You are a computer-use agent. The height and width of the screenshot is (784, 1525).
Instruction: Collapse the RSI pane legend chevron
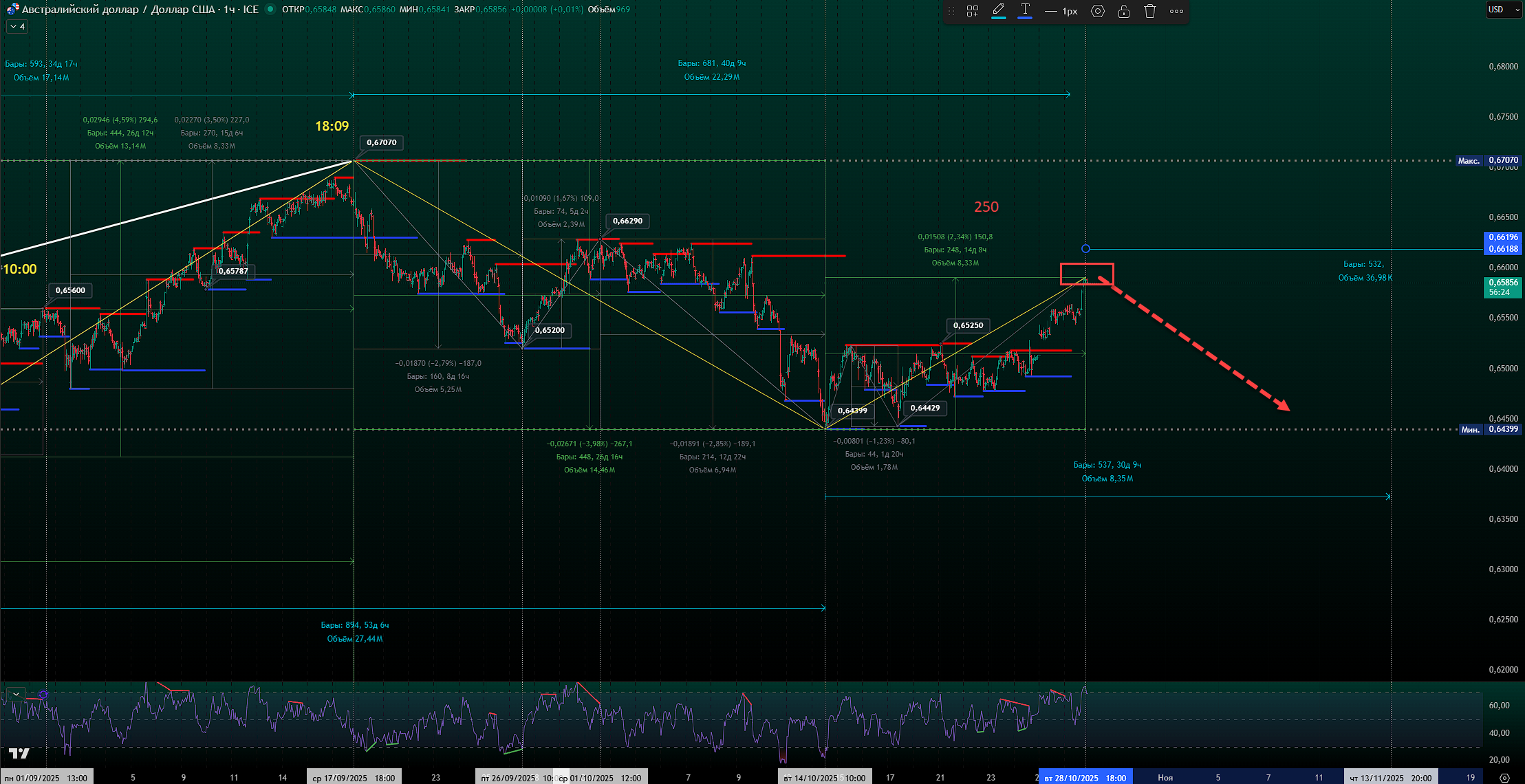pyautogui.click(x=16, y=695)
